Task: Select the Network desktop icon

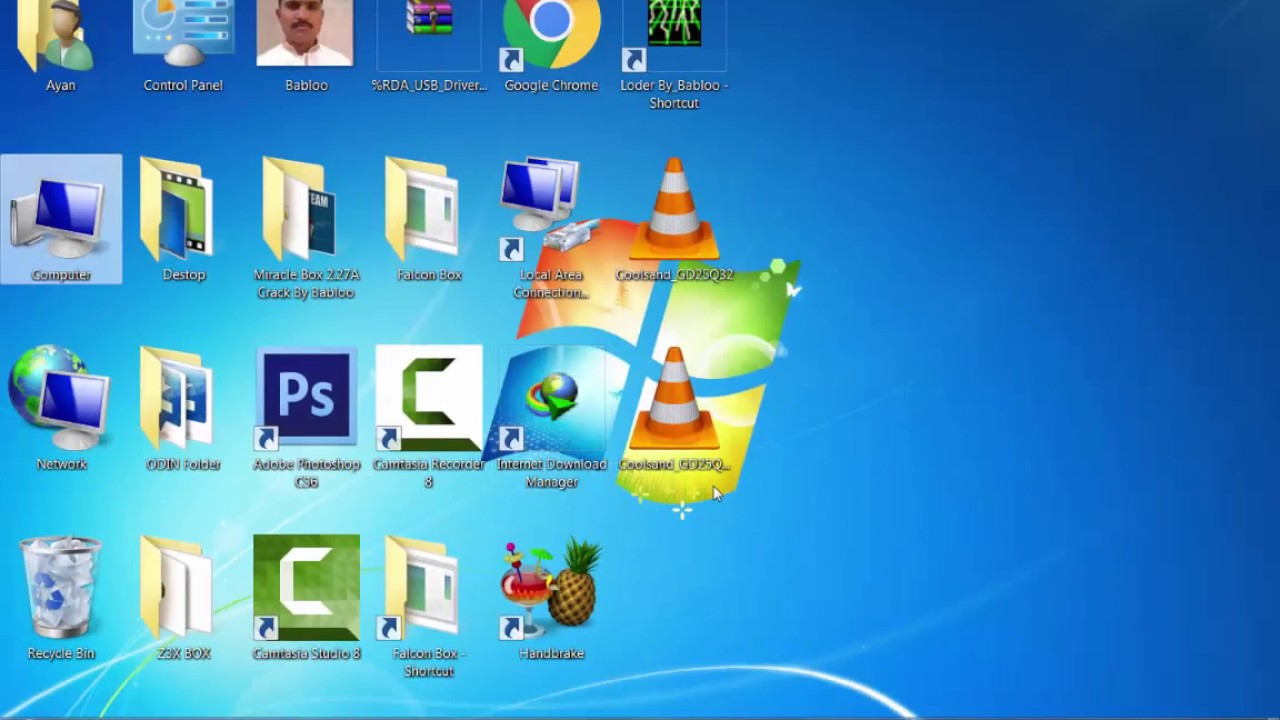Action: 61,398
